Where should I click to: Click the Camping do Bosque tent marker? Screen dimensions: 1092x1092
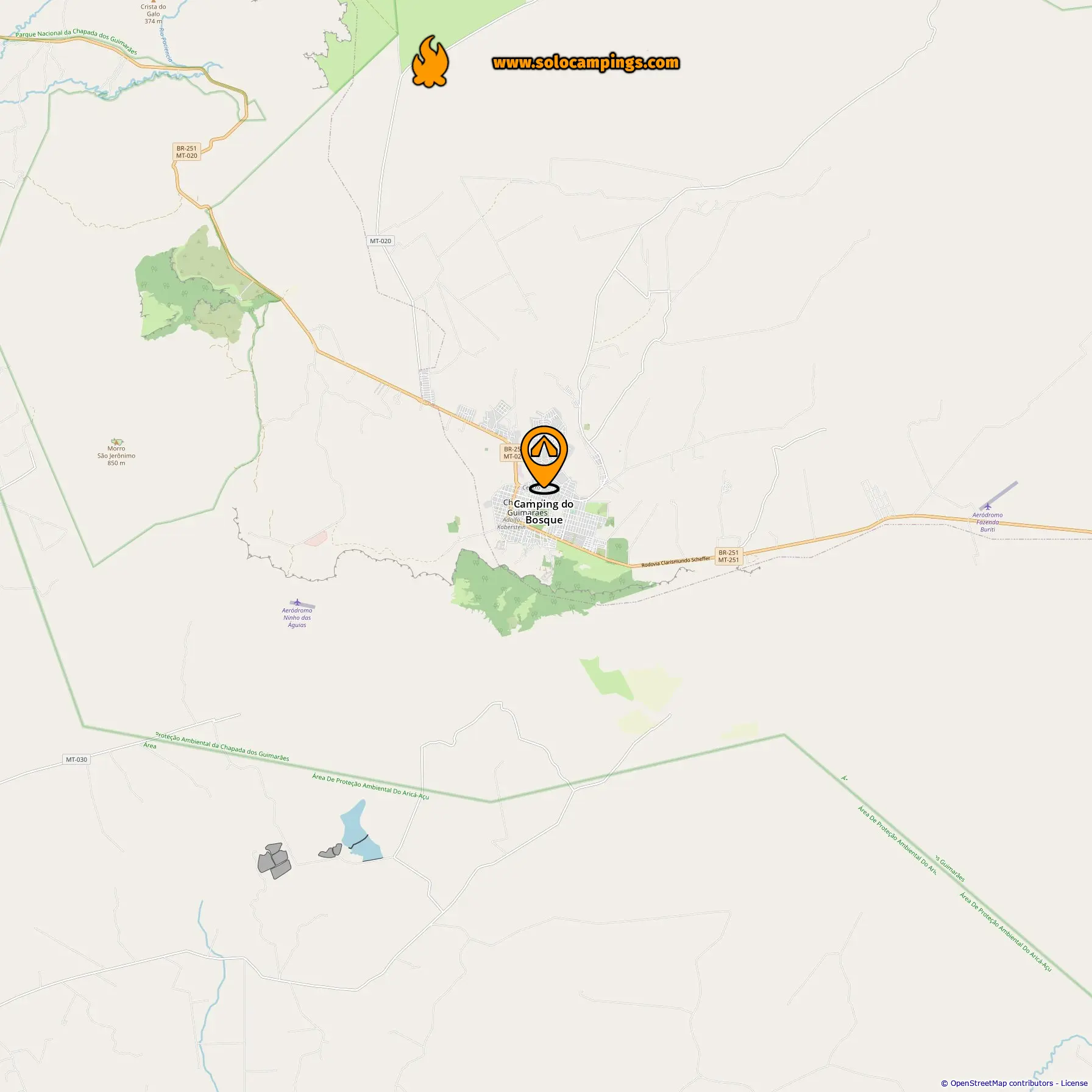pyautogui.click(x=544, y=459)
